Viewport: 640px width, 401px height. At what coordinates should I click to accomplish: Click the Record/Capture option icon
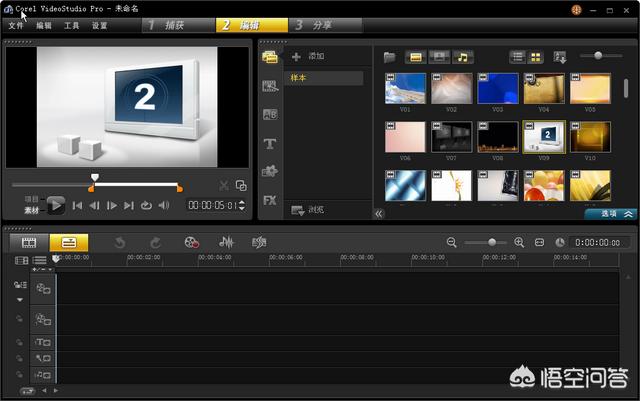click(191, 242)
